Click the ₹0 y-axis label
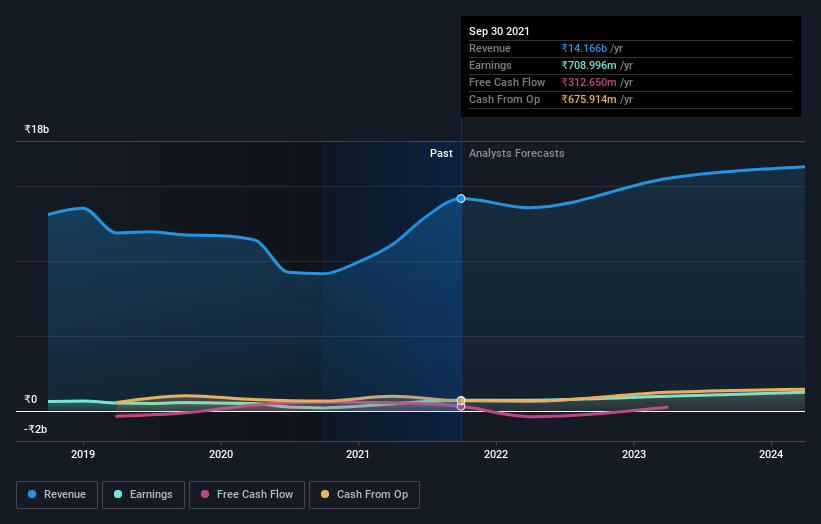Viewport: 821px width, 524px height. coord(31,399)
